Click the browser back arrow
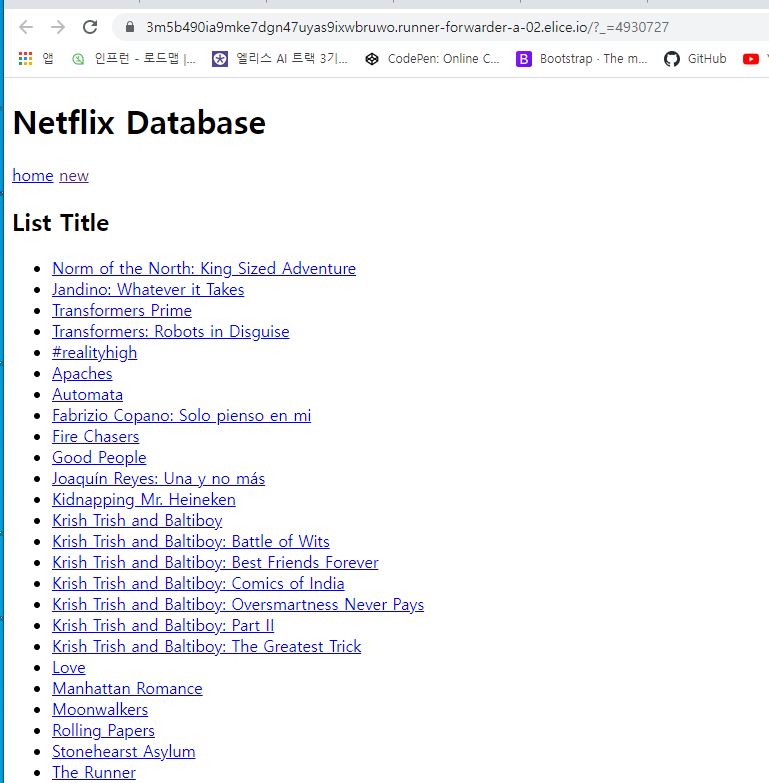The width and height of the screenshot is (769, 783). [25, 27]
